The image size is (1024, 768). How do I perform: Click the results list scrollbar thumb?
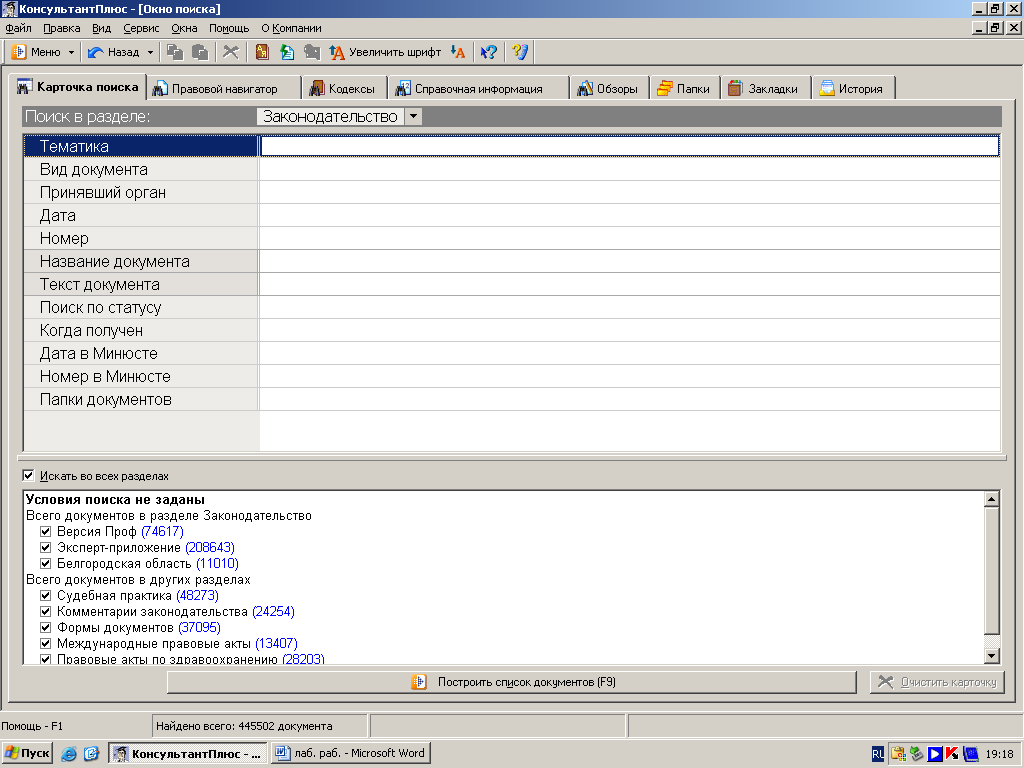point(991,571)
